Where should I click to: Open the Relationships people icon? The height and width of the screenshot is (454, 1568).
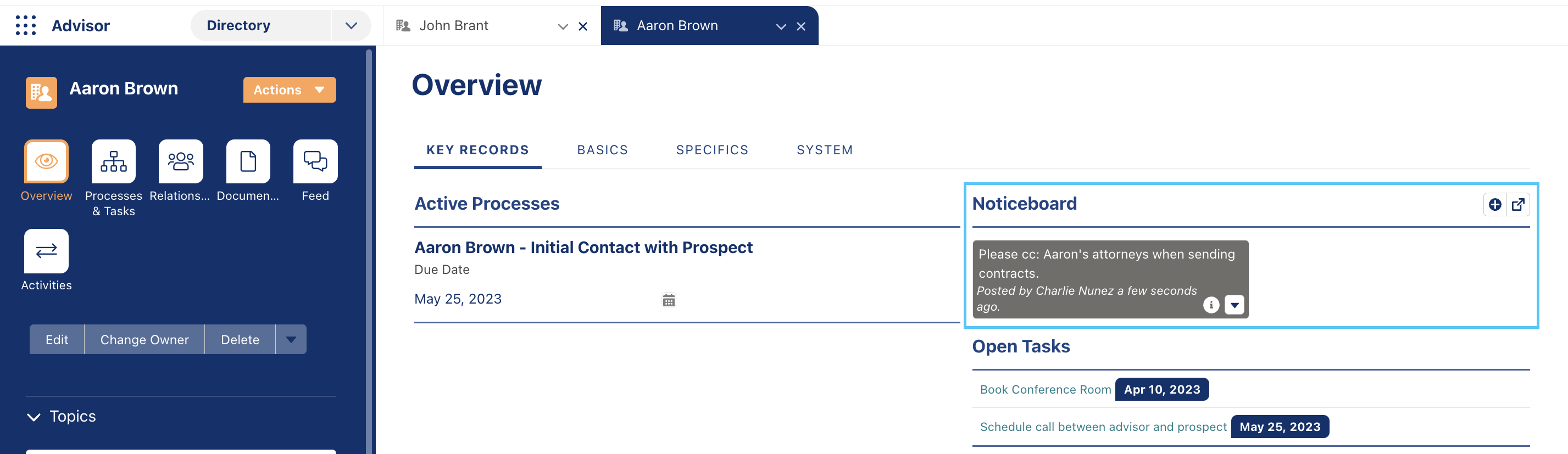tap(181, 161)
